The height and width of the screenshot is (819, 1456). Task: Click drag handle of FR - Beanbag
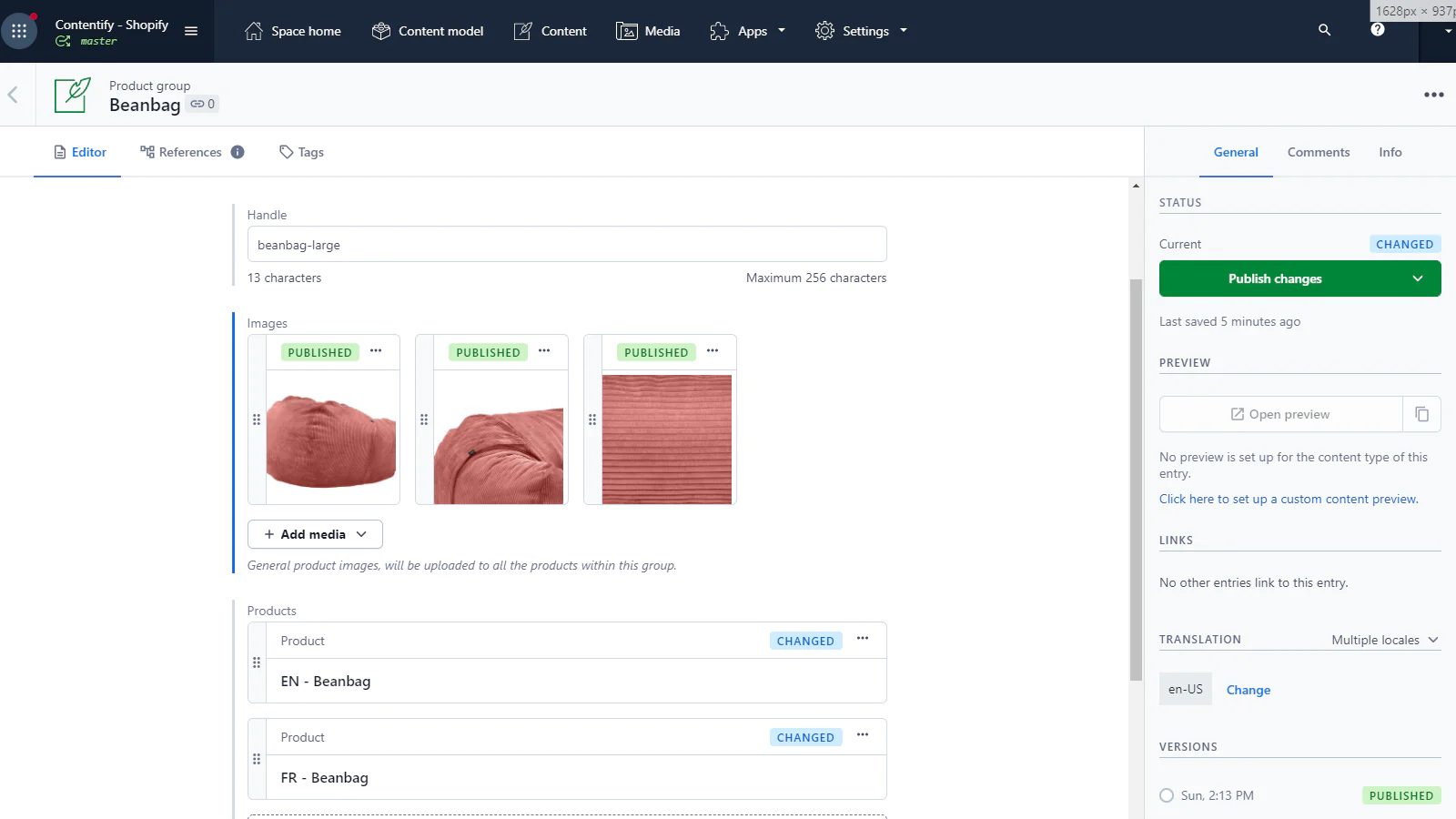click(257, 759)
